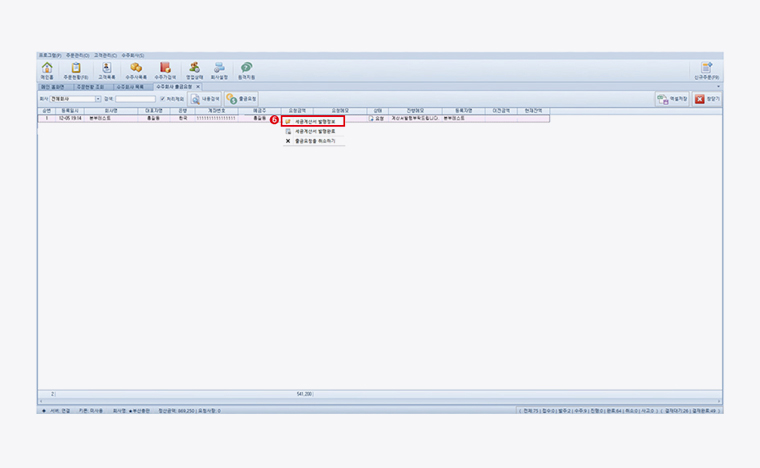Open 회사설정 company settings icon

219,69
